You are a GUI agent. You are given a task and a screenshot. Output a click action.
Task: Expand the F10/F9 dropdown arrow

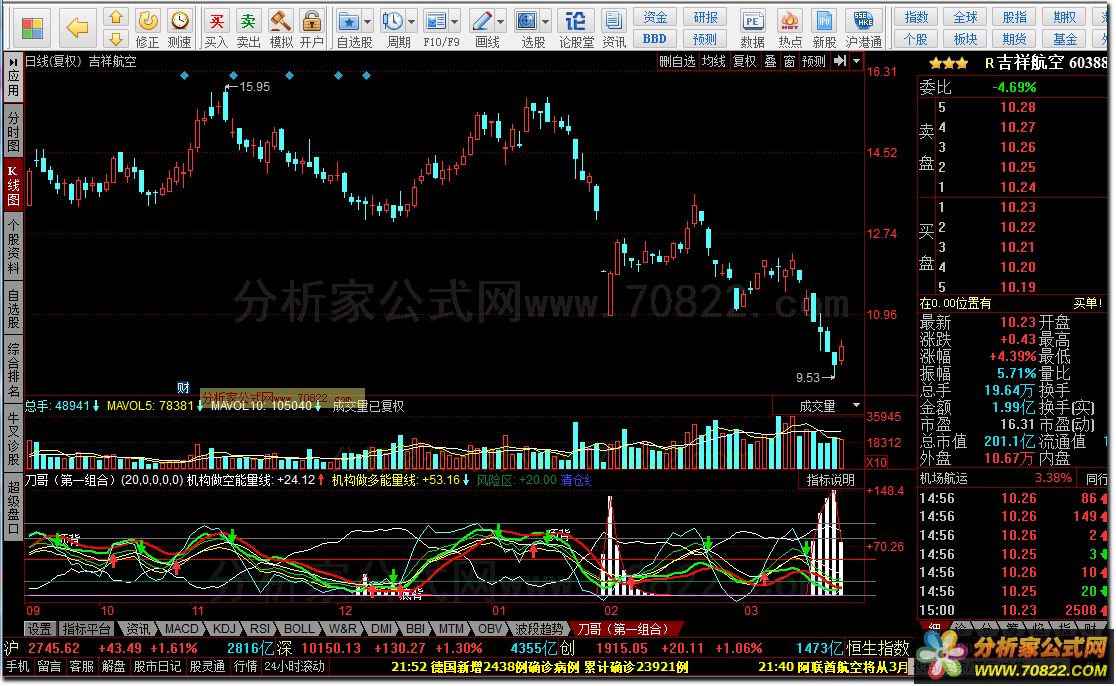(x=455, y=22)
